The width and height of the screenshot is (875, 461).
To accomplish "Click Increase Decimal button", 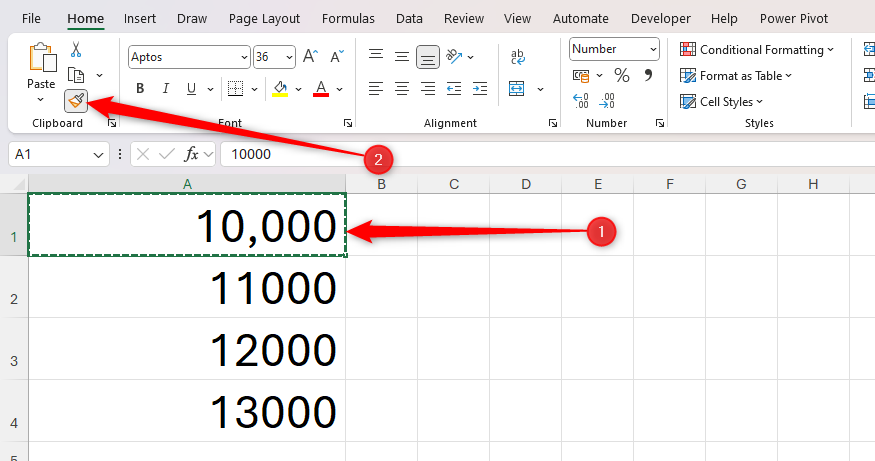I will (581, 100).
